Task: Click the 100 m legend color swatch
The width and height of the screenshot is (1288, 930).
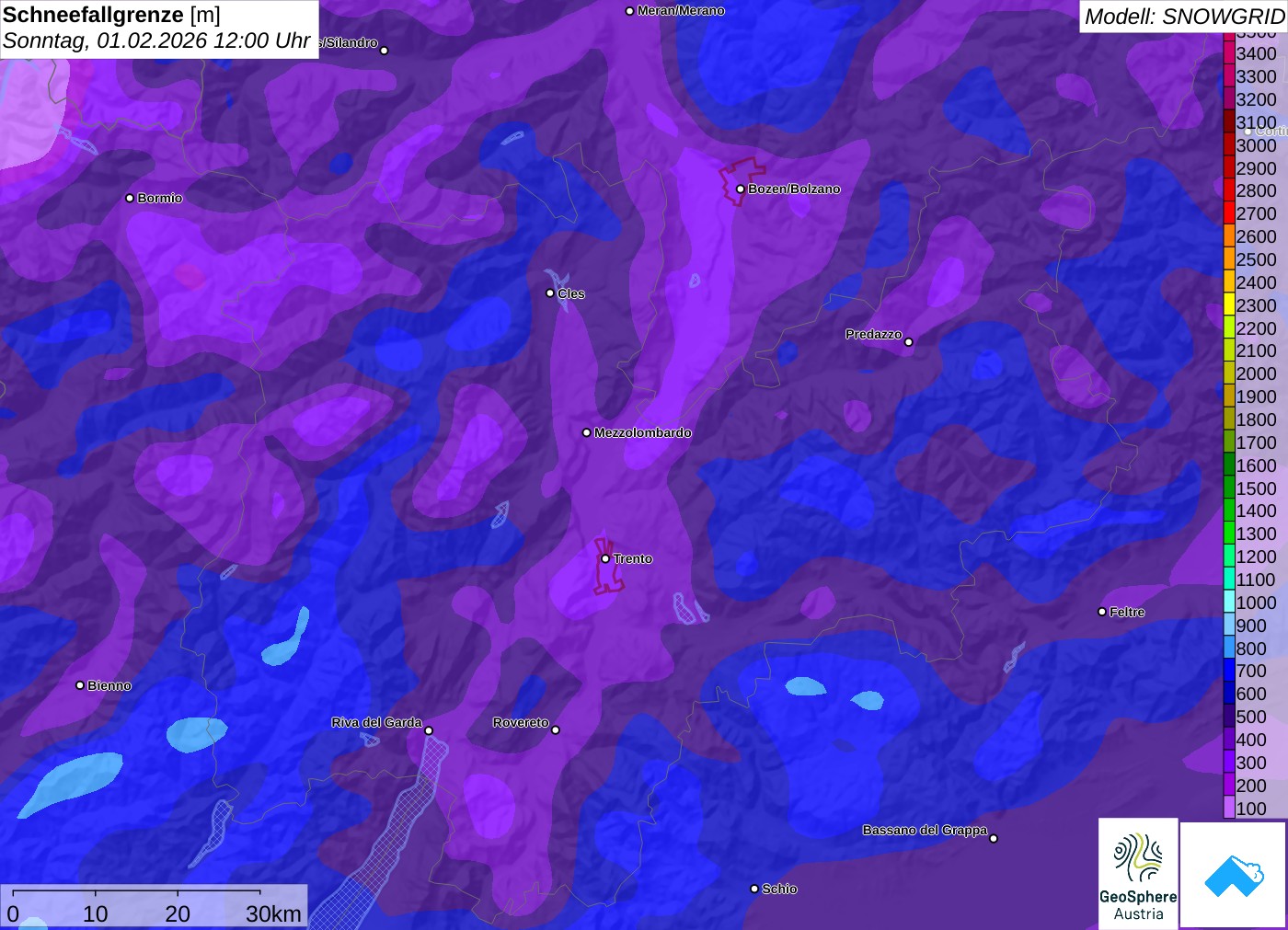Action: tap(1229, 808)
